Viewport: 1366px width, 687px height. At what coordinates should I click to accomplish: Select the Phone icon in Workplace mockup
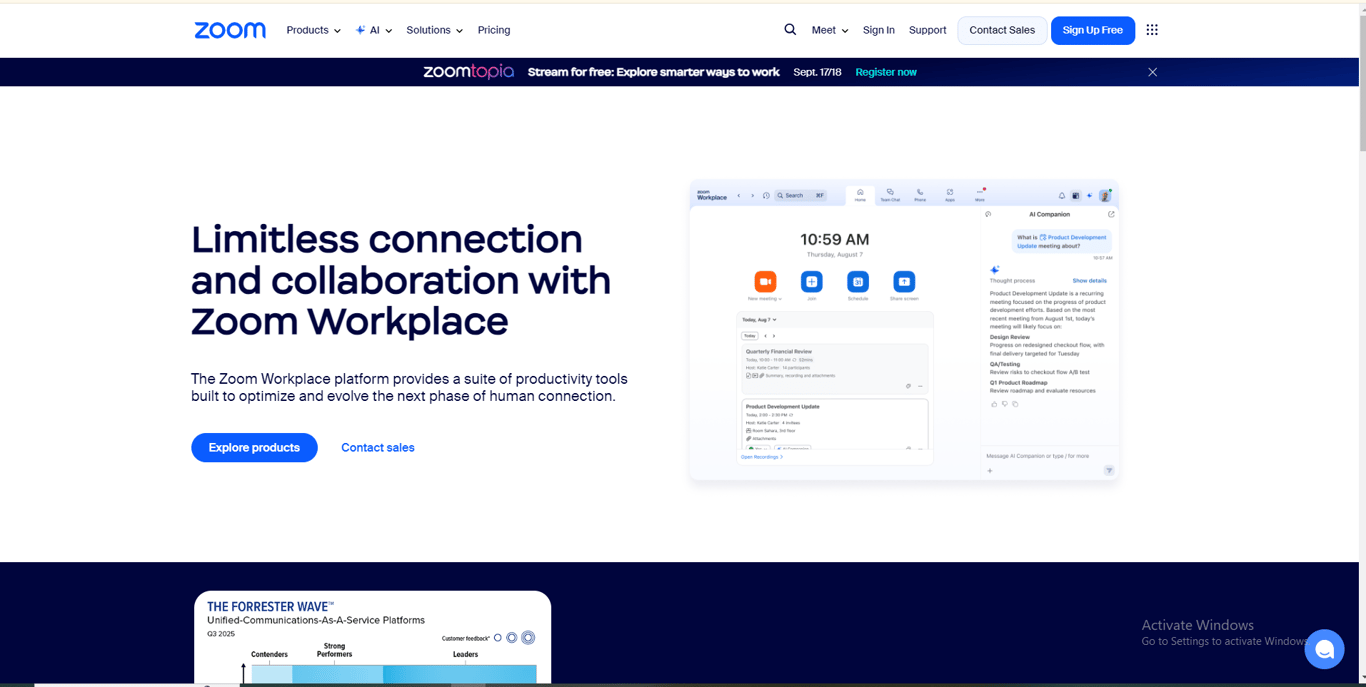[x=920, y=192]
